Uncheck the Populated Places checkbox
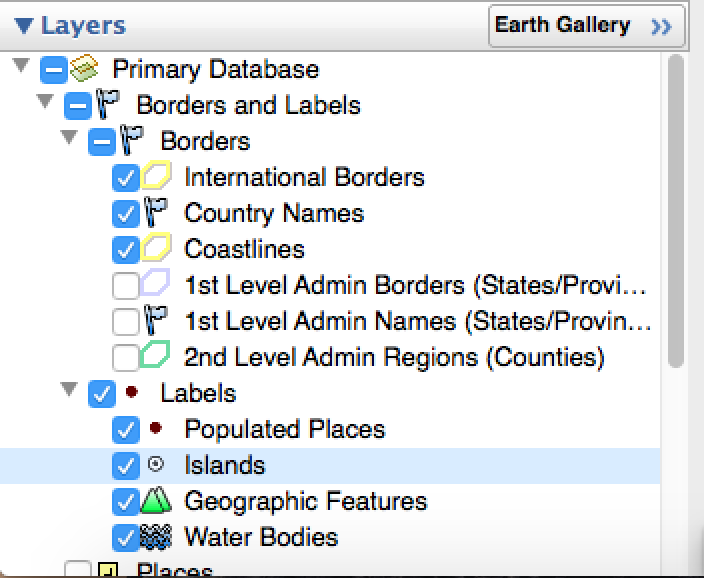Viewport: 704px width, 578px height. tap(126, 430)
